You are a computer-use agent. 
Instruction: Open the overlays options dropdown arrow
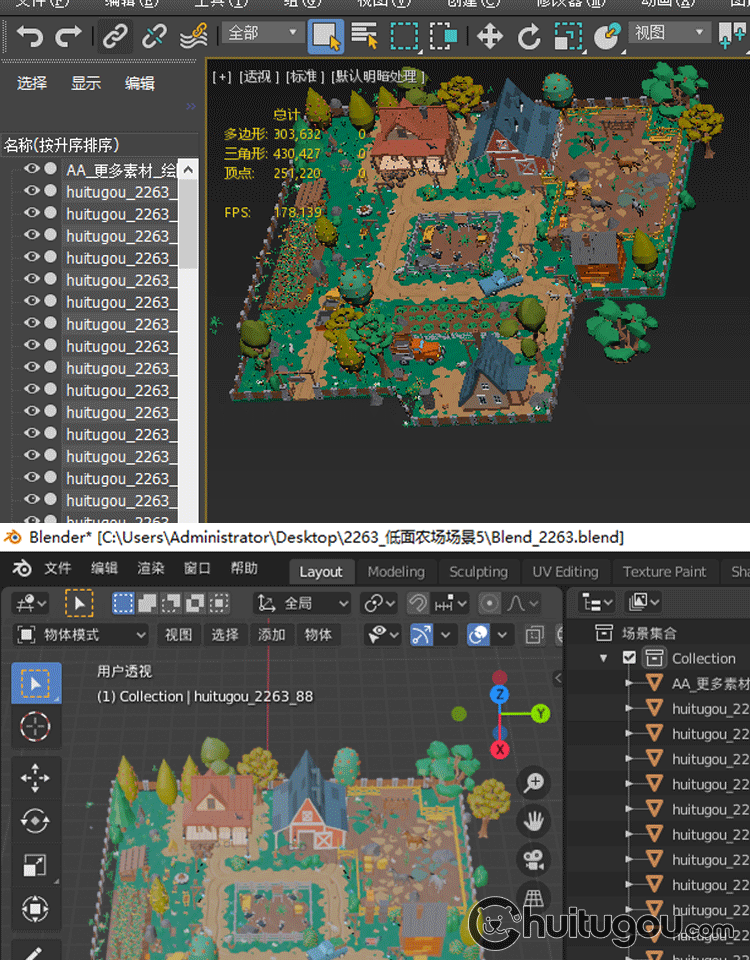(x=502, y=635)
